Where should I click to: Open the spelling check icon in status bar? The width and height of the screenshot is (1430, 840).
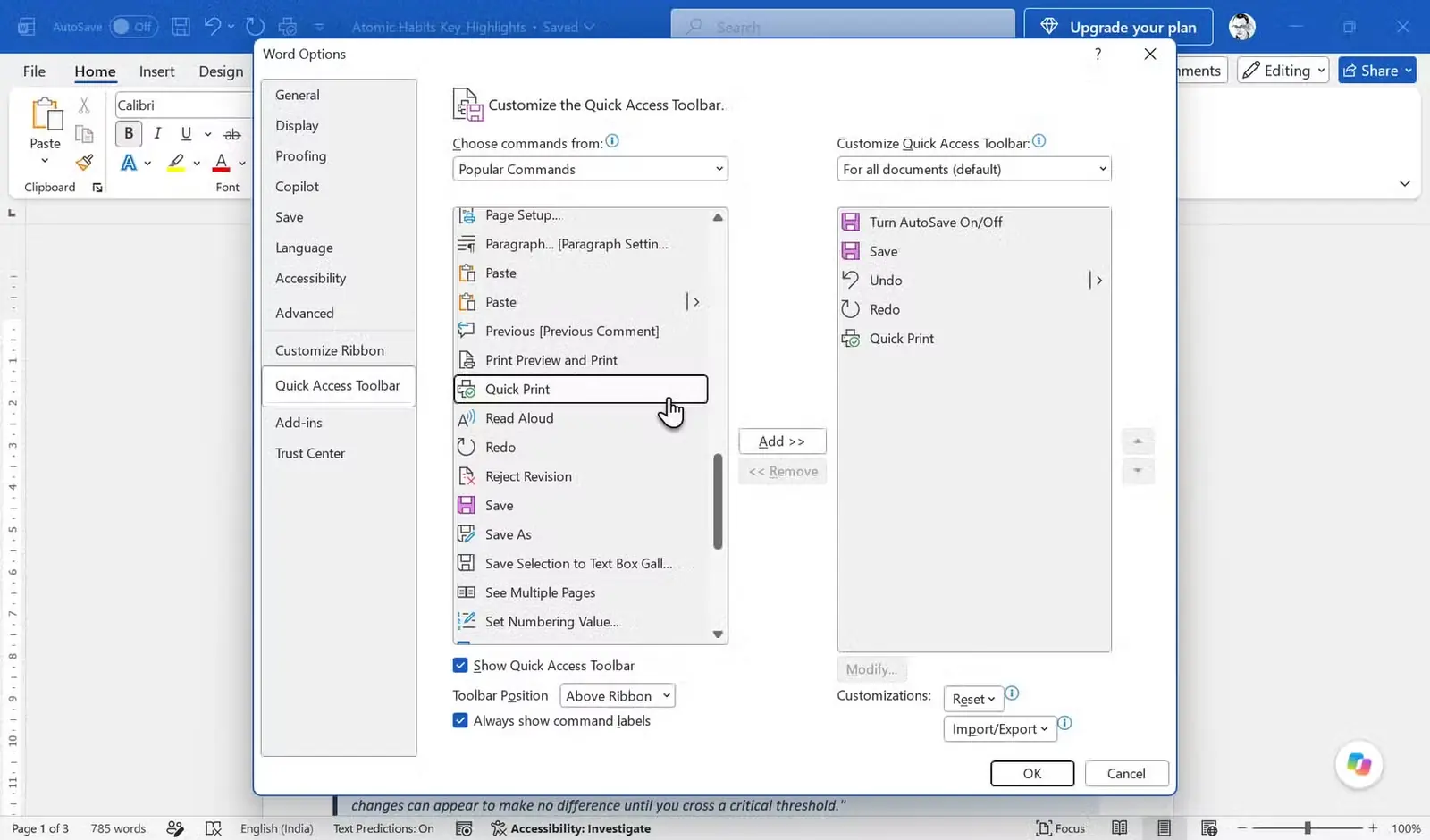click(x=213, y=828)
